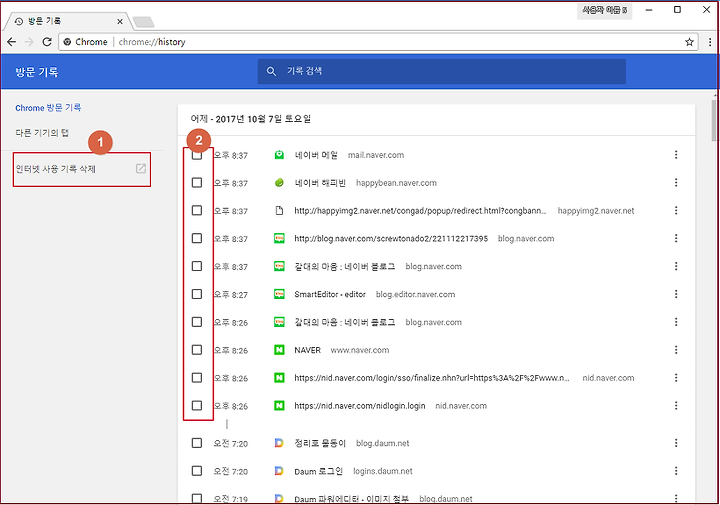This screenshot has width=720, height=505.
Task: Open the happyimg2.naver.net congad redirect link
Action: pos(420,211)
